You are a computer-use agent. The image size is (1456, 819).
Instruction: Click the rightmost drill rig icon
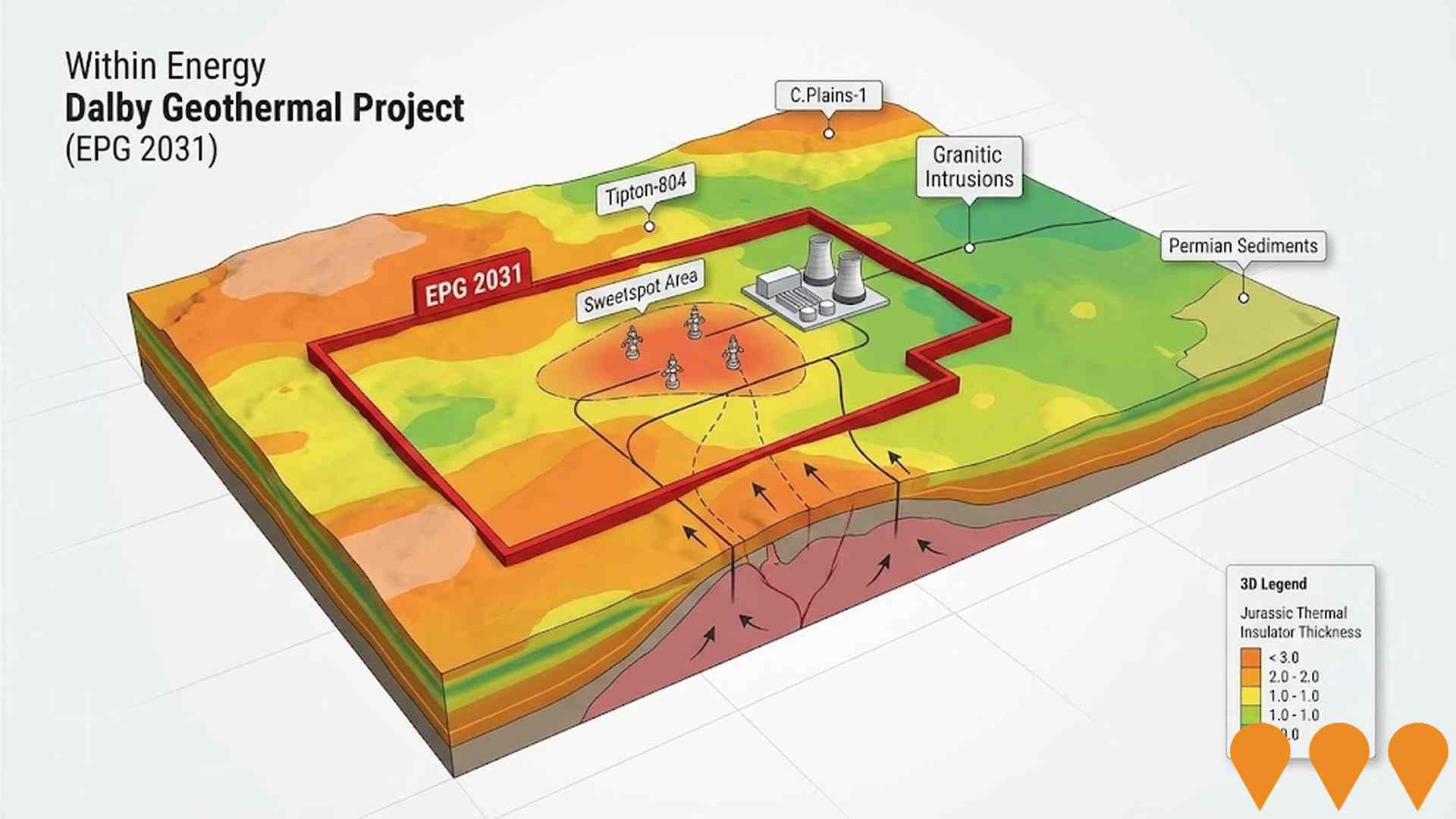click(x=732, y=352)
